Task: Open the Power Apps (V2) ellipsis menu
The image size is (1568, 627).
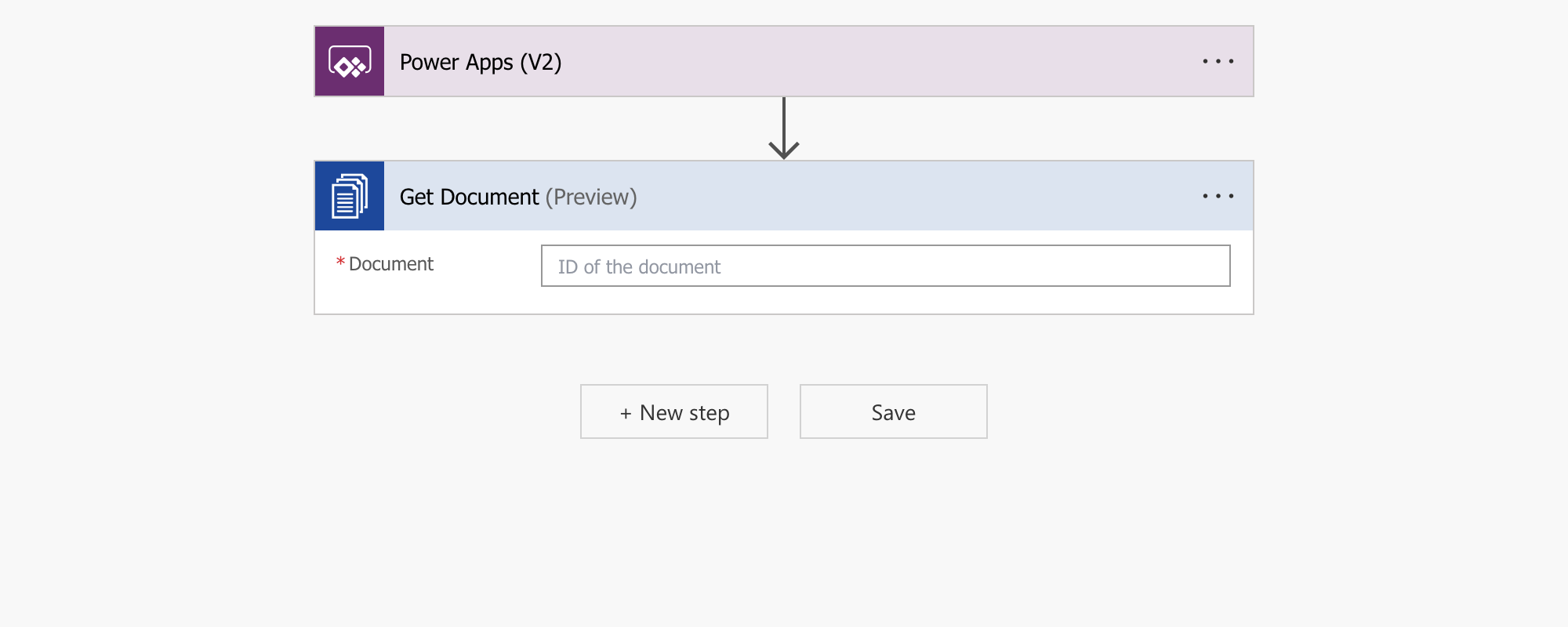Action: [1218, 61]
